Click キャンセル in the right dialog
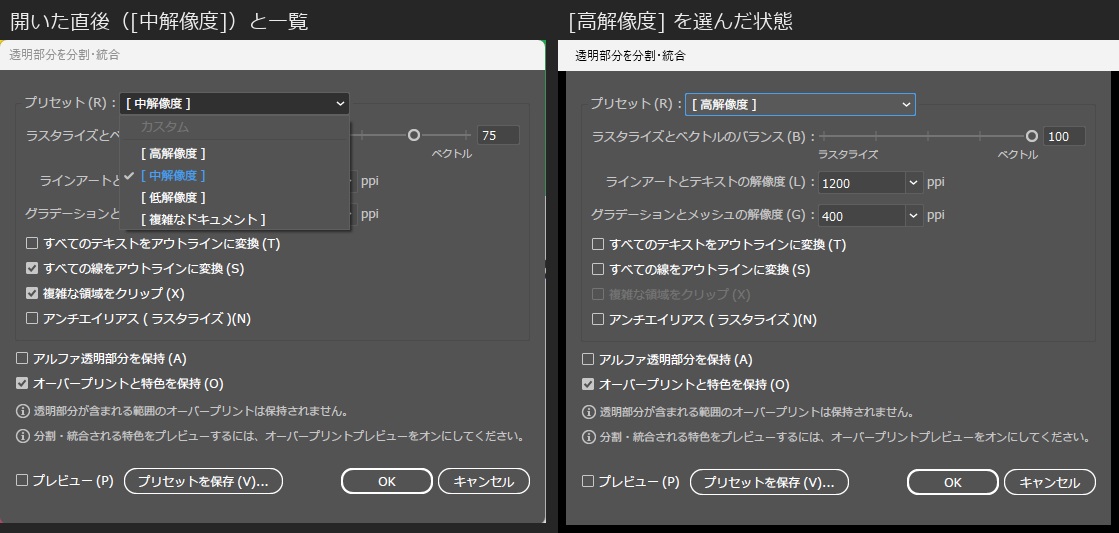This screenshot has width=1119, height=533. point(1050,482)
